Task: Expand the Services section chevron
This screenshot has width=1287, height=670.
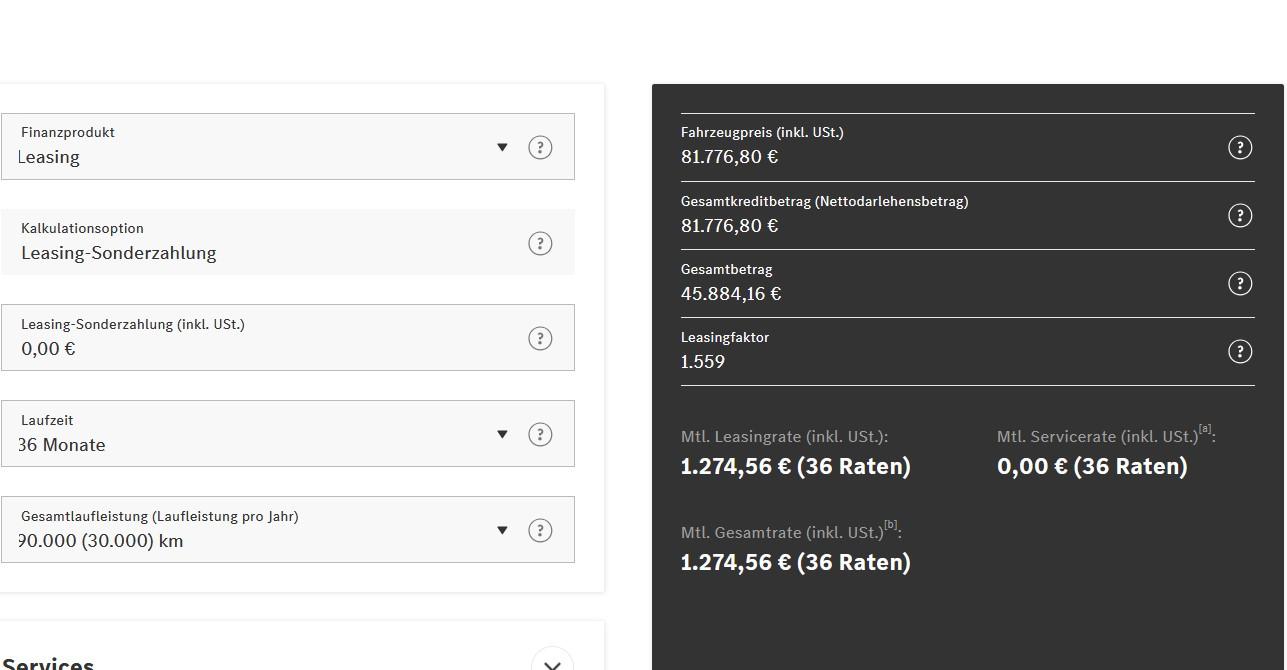Action: pyautogui.click(x=552, y=662)
